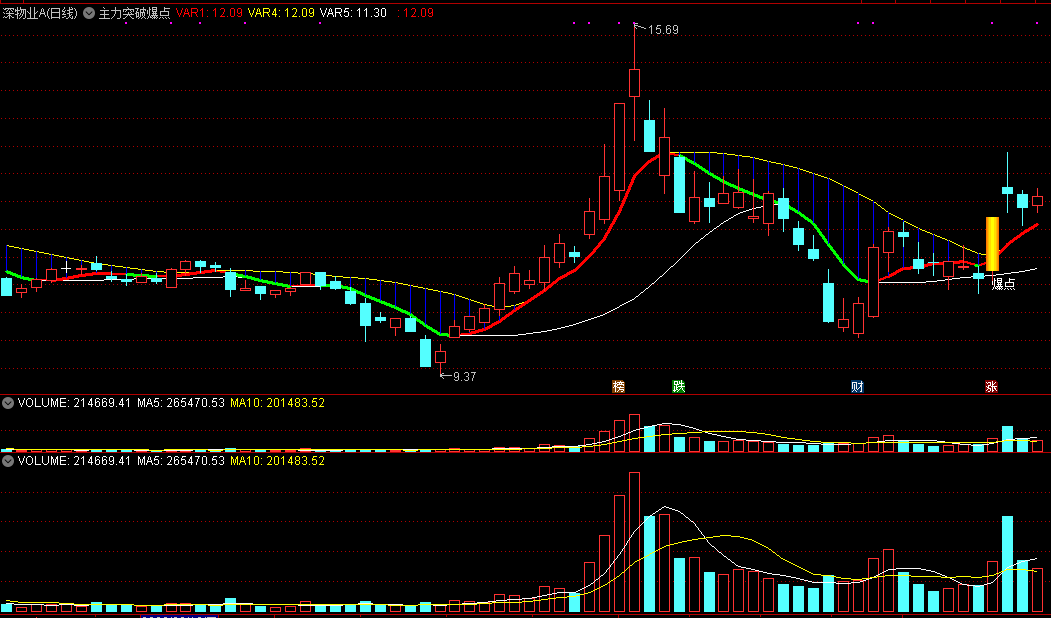
Task: Expand the upper VOLUME panel's indicator dropdown arrow
Action: coord(8,403)
